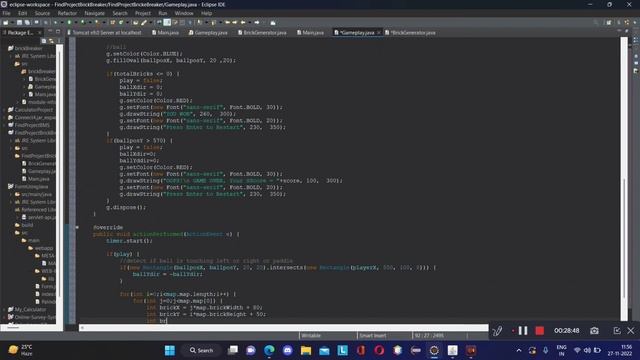This screenshot has width=640, height=360.
Task: Stop the recording with red square
Action: coord(540,331)
